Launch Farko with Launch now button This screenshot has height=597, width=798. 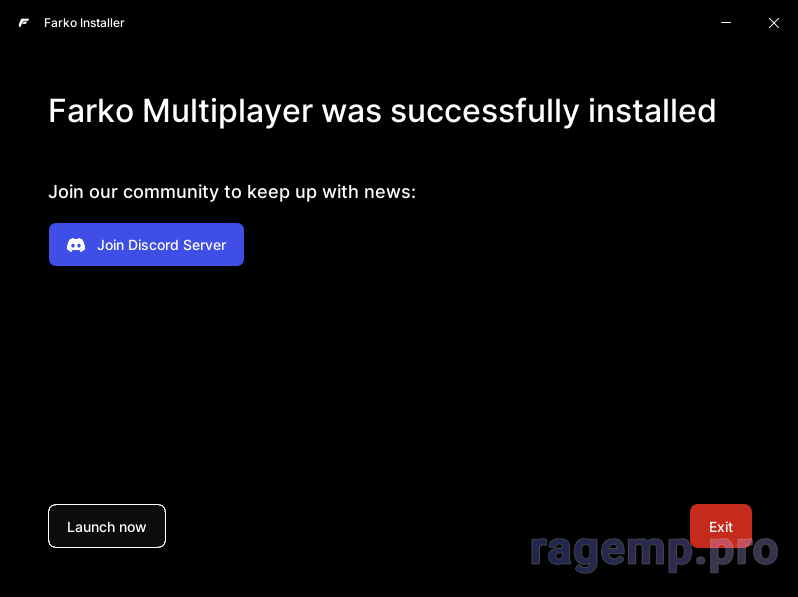(107, 526)
